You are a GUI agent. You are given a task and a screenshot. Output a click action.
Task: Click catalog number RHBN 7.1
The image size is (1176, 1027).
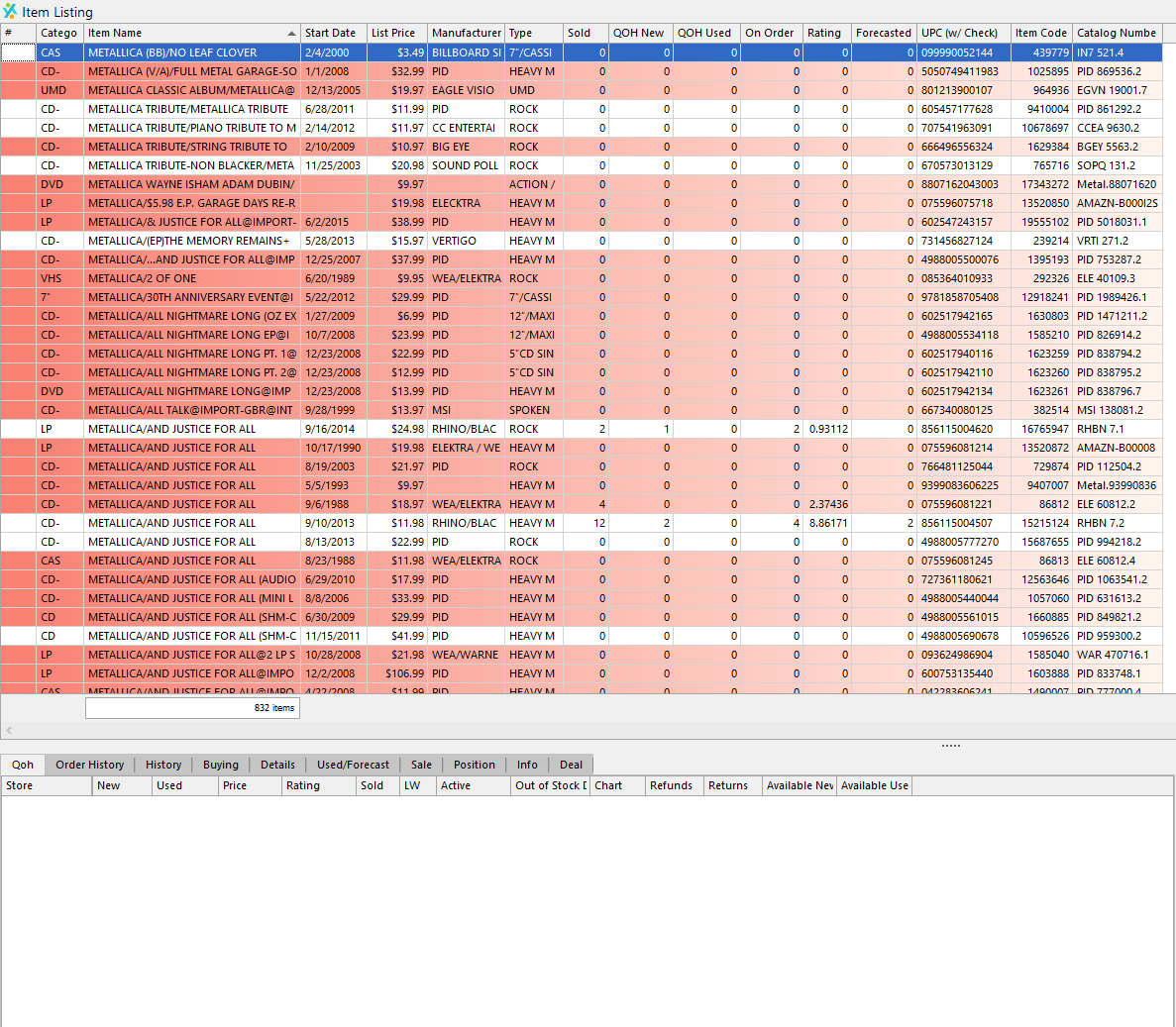[x=1118, y=429]
